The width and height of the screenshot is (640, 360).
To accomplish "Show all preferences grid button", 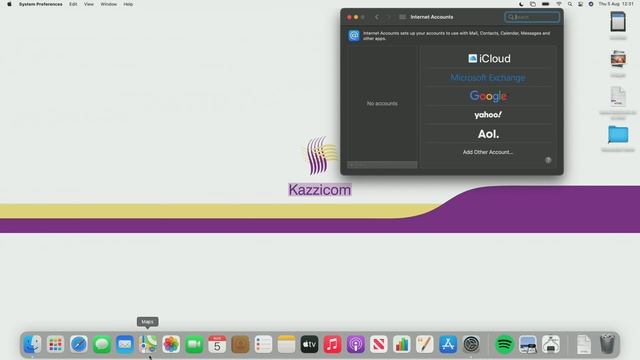I will coord(402,17).
